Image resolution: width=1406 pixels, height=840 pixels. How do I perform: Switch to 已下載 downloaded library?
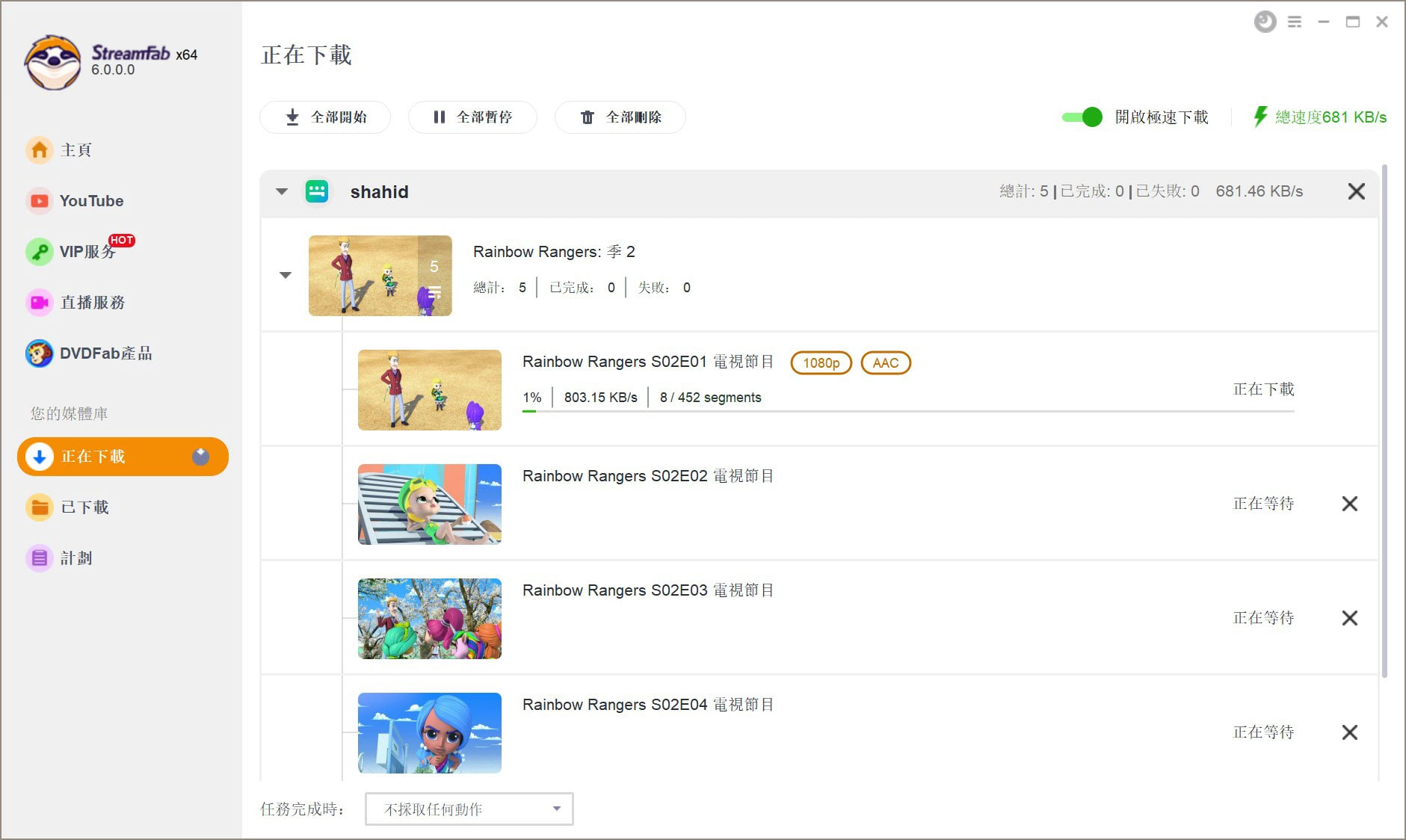tap(69, 507)
